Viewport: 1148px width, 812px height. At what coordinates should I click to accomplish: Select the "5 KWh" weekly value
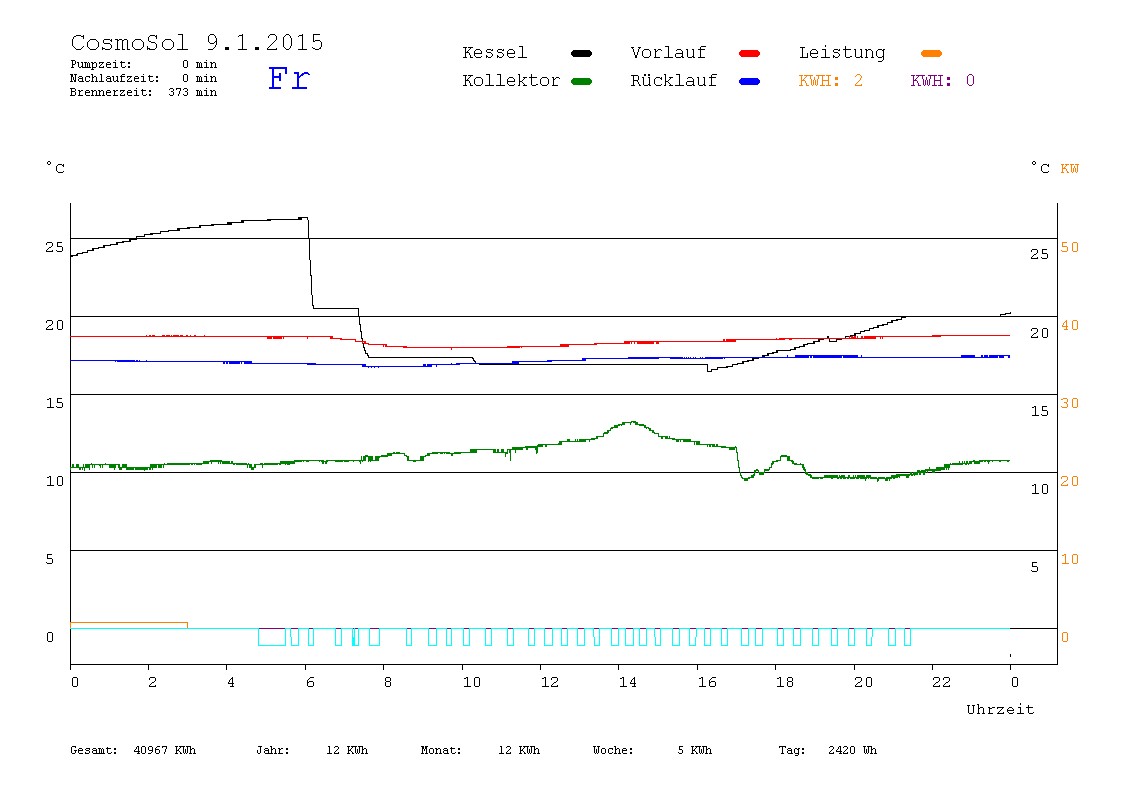coord(695,750)
